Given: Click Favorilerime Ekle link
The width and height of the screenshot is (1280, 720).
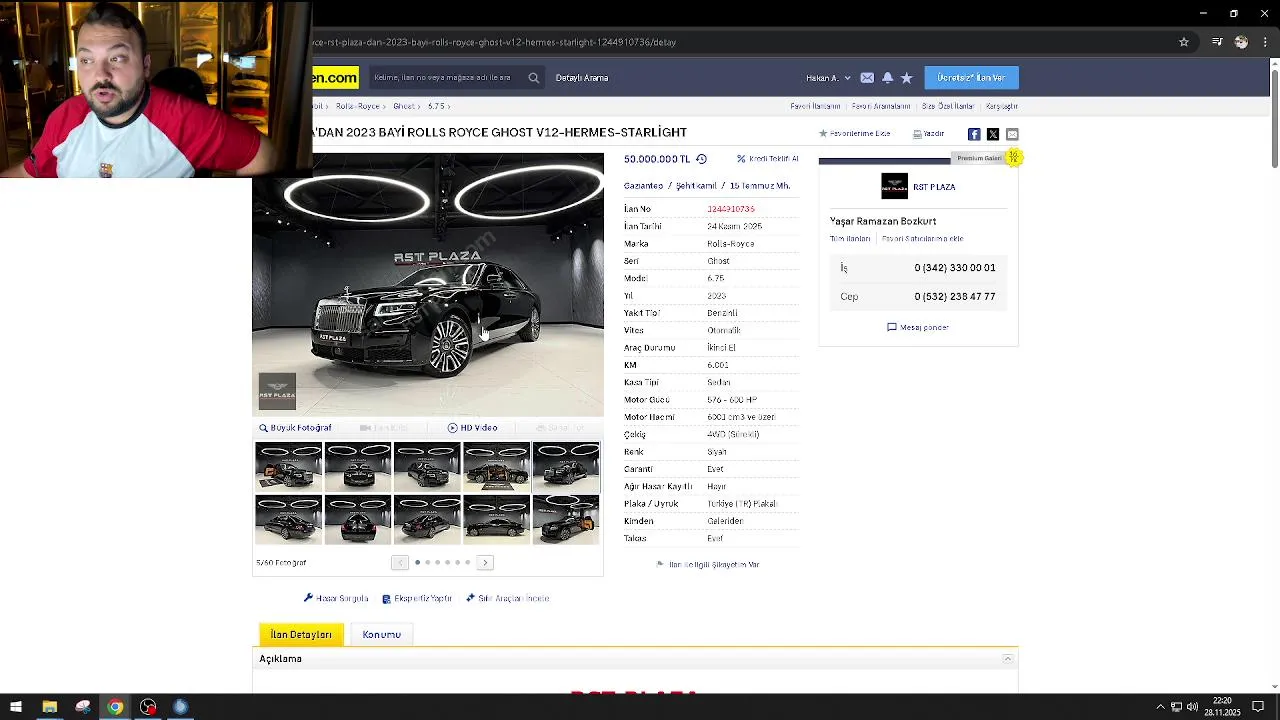Looking at the screenshot, I should [854, 134].
